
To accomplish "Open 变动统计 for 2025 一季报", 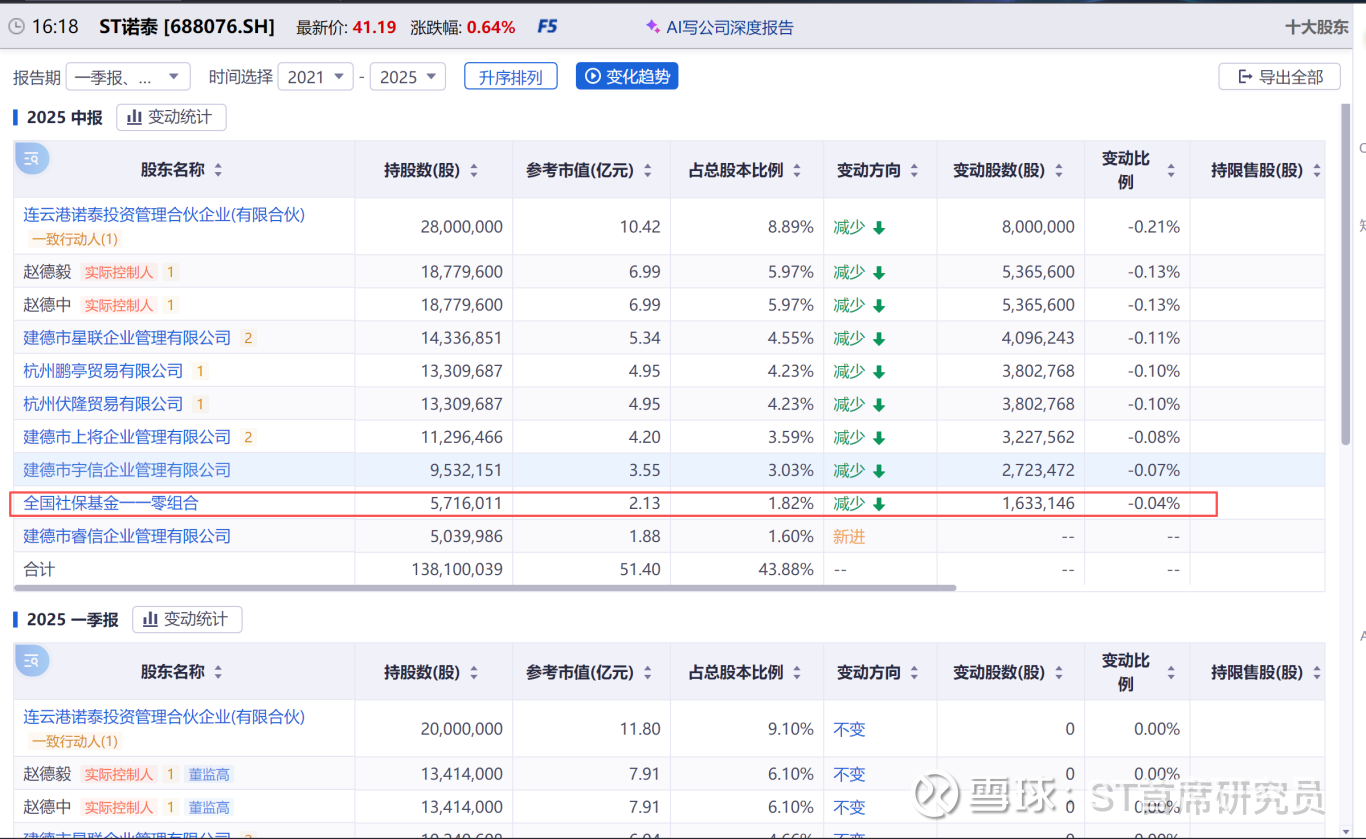I will pyautogui.click(x=187, y=619).
